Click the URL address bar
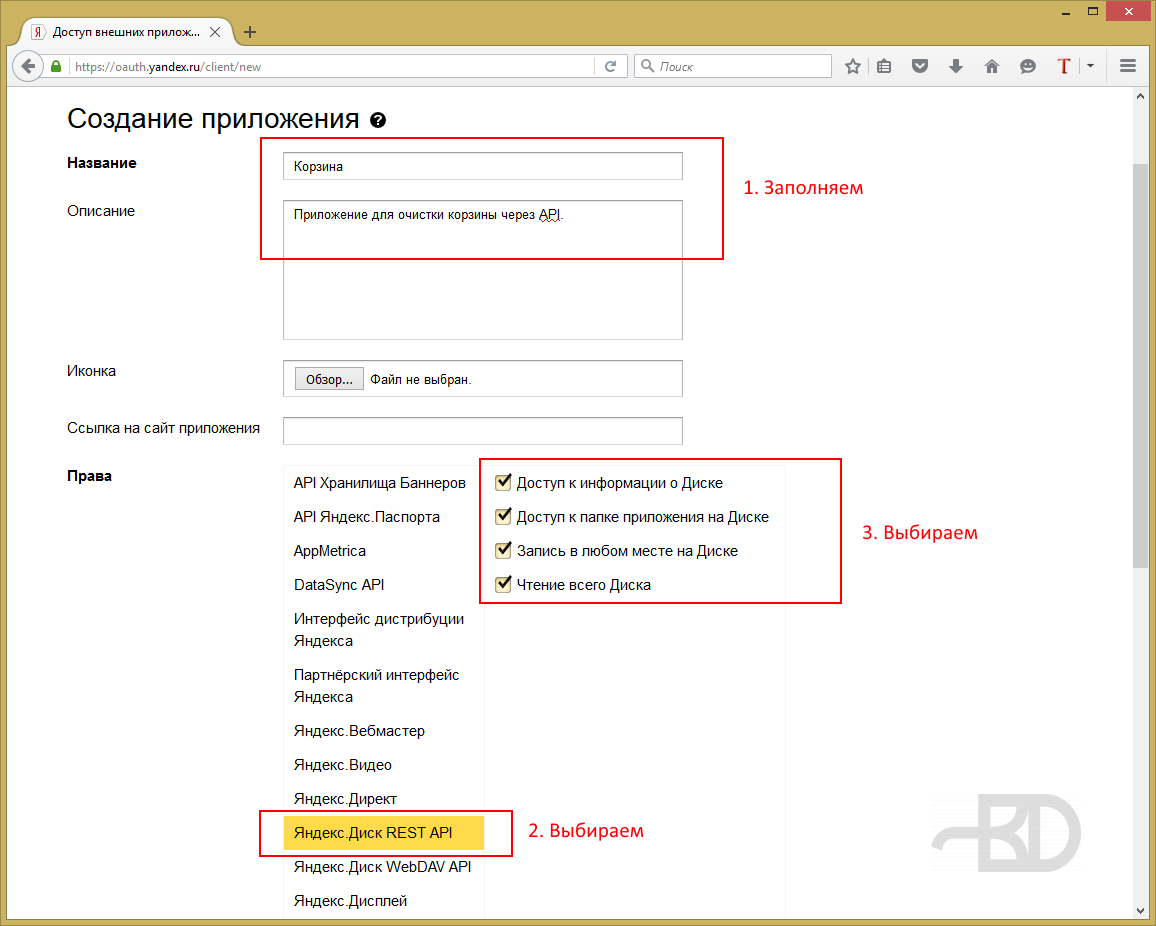The height and width of the screenshot is (926, 1156). click(332, 66)
